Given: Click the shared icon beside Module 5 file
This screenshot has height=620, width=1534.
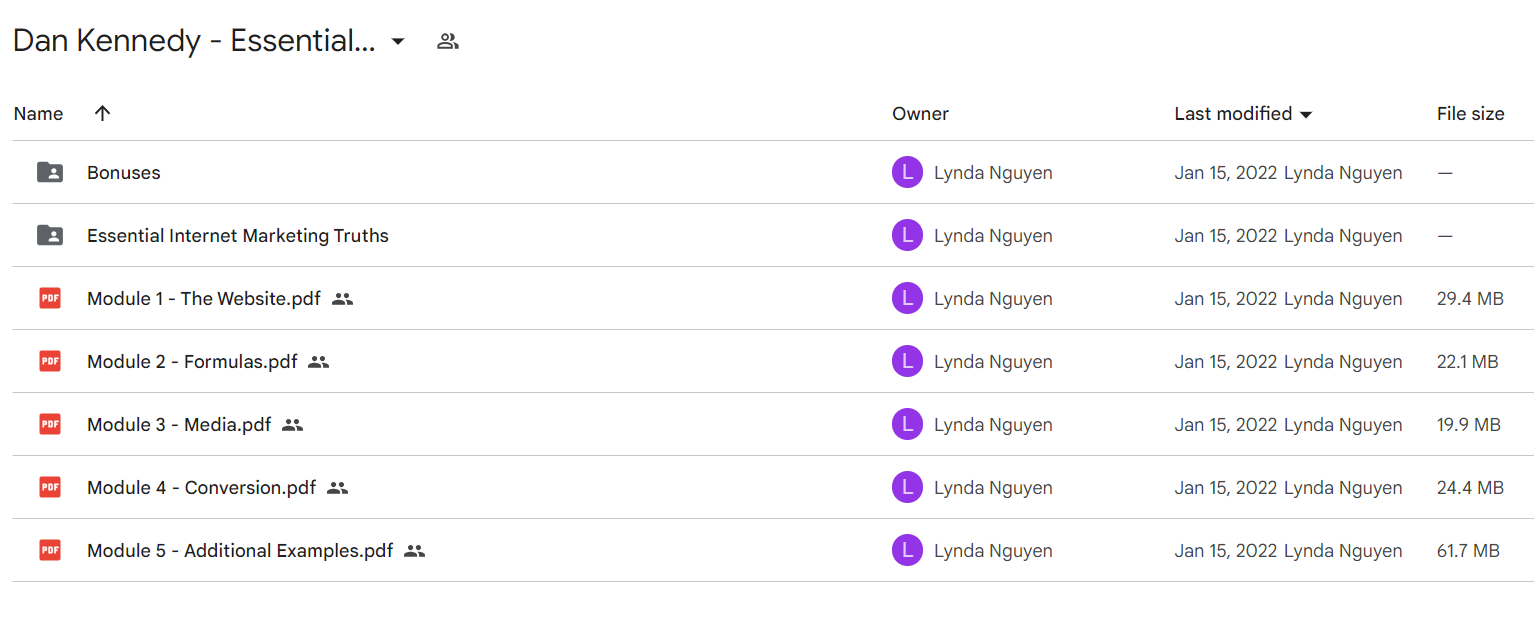Looking at the screenshot, I should pyautogui.click(x=414, y=551).
